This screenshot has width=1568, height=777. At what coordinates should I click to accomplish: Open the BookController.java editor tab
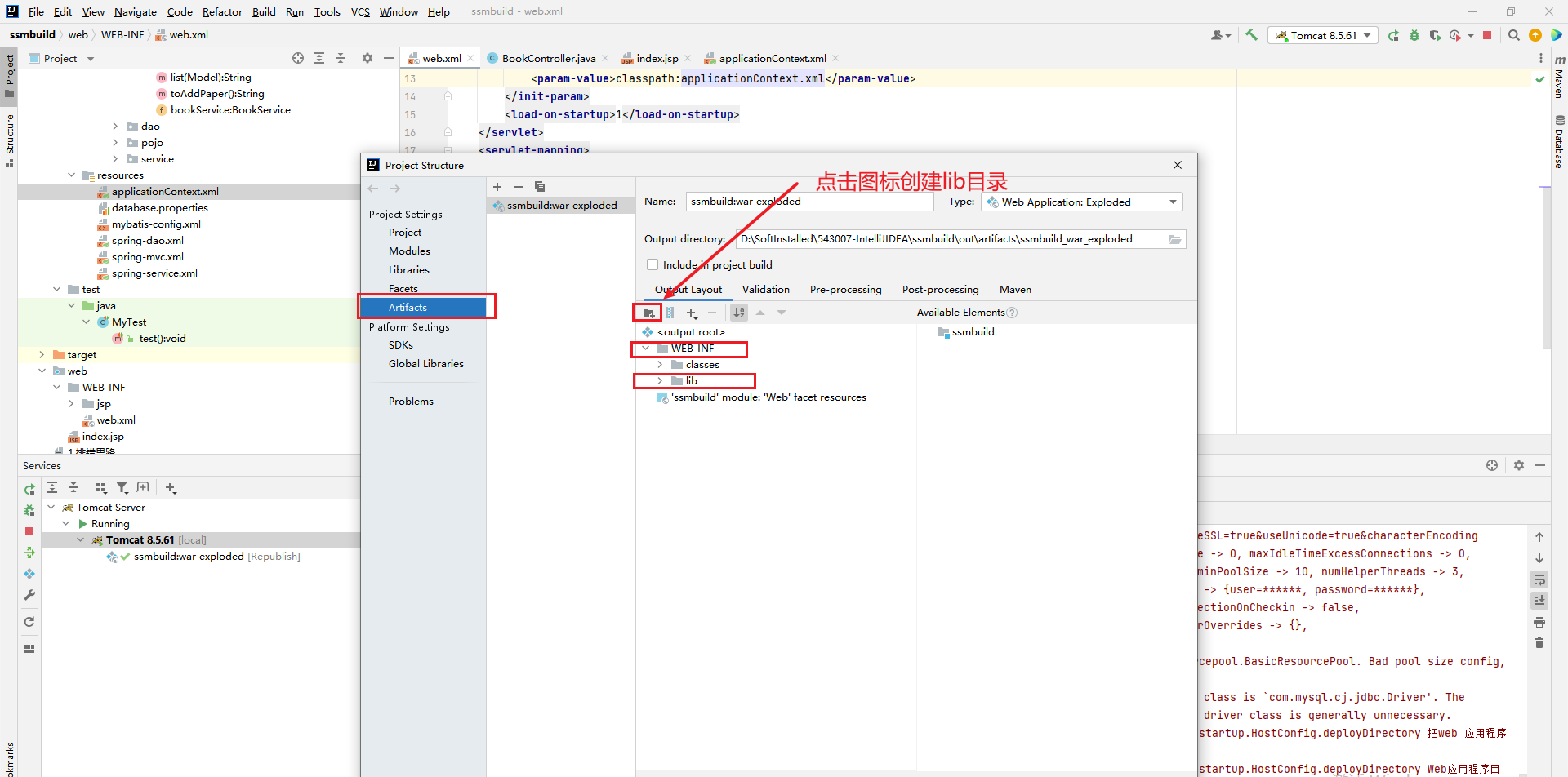point(549,58)
